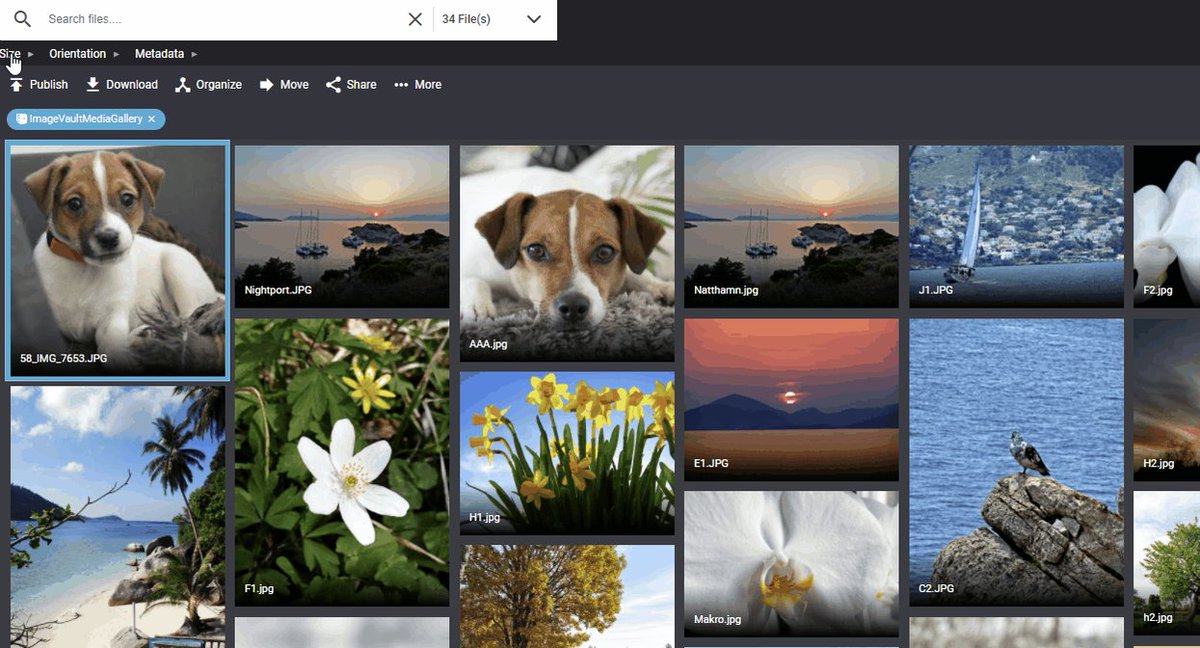1200x648 pixels.
Task: Click the Publish upload icon
Action: coord(16,85)
